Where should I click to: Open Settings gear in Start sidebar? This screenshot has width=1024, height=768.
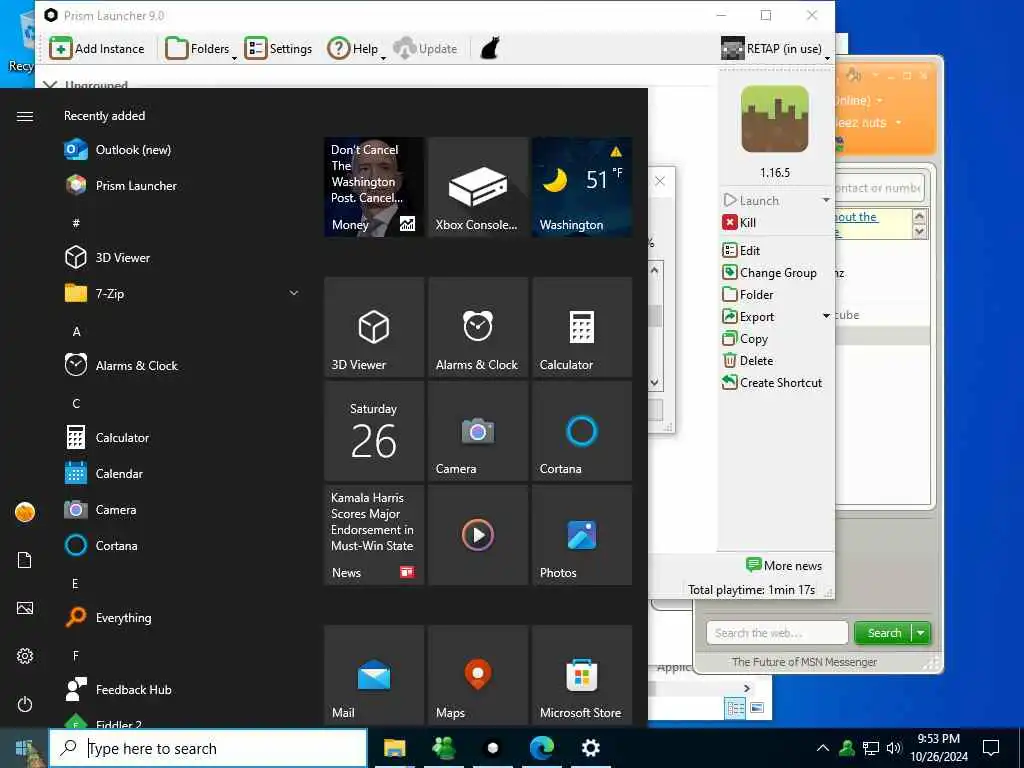[x=25, y=656]
